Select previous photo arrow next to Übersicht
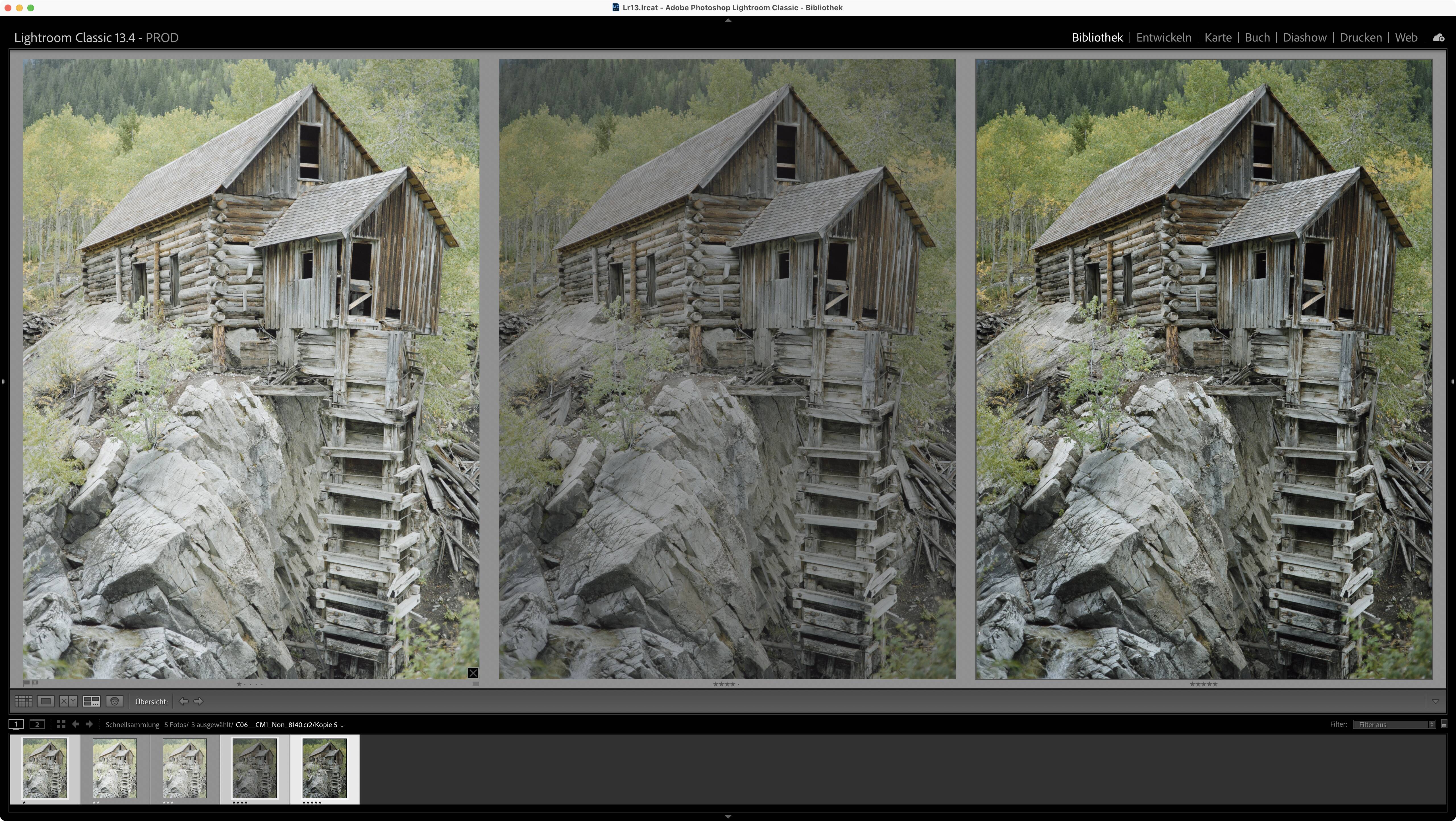 184,701
